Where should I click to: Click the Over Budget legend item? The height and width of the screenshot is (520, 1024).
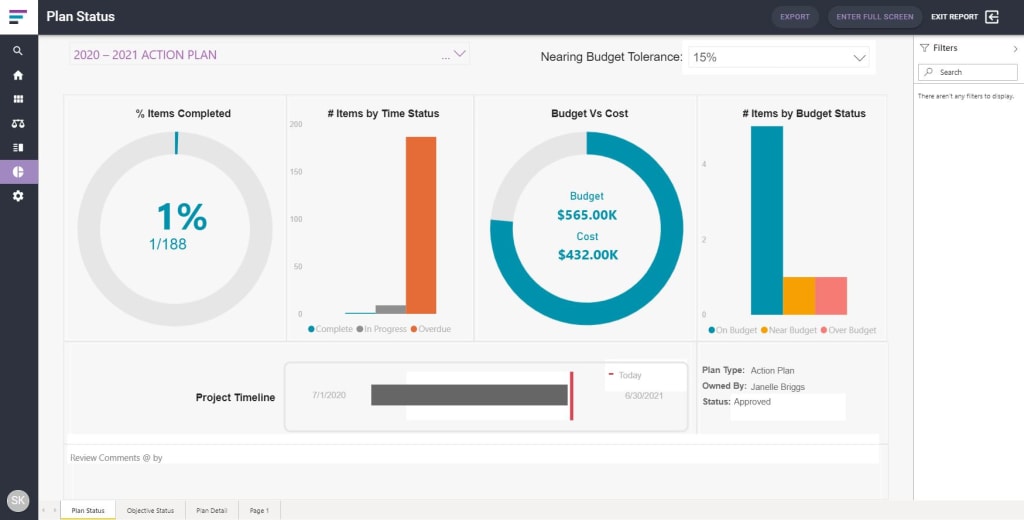point(848,331)
